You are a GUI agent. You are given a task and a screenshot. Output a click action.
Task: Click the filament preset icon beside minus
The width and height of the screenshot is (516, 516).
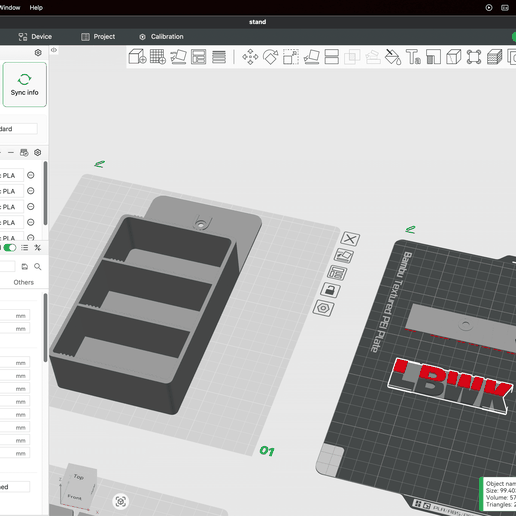click(x=24, y=153)
